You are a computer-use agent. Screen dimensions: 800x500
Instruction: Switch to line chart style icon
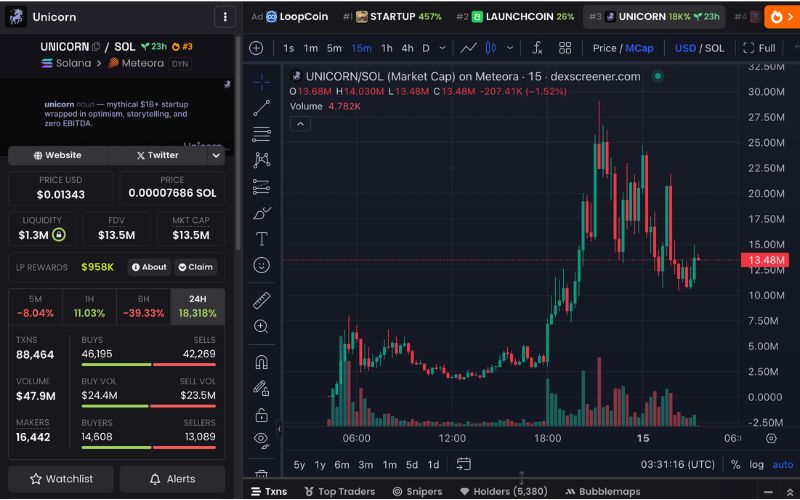pos(468,48)
